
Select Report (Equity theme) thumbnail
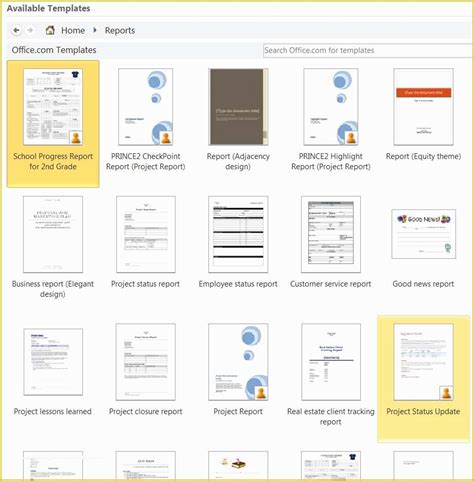click(423, 107)
